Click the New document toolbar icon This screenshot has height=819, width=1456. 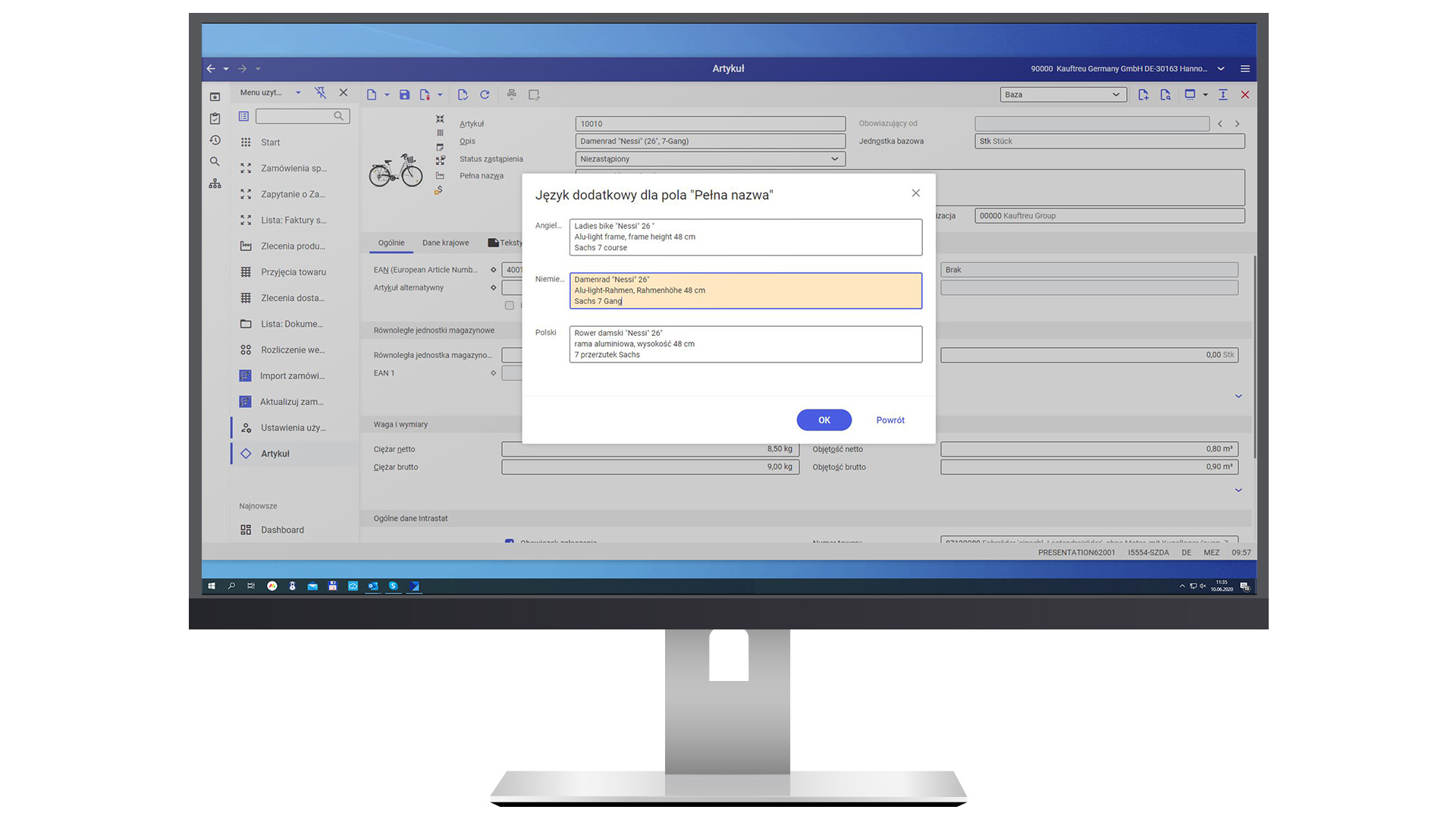[x=372, y=95]
